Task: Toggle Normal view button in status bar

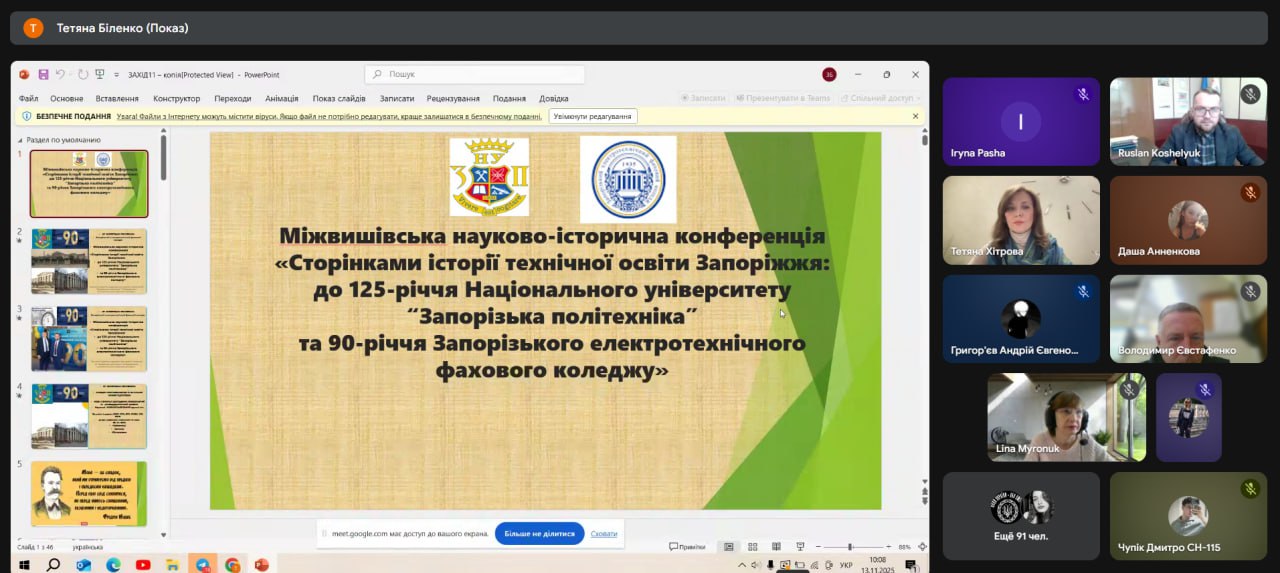Action: point(729,547)
